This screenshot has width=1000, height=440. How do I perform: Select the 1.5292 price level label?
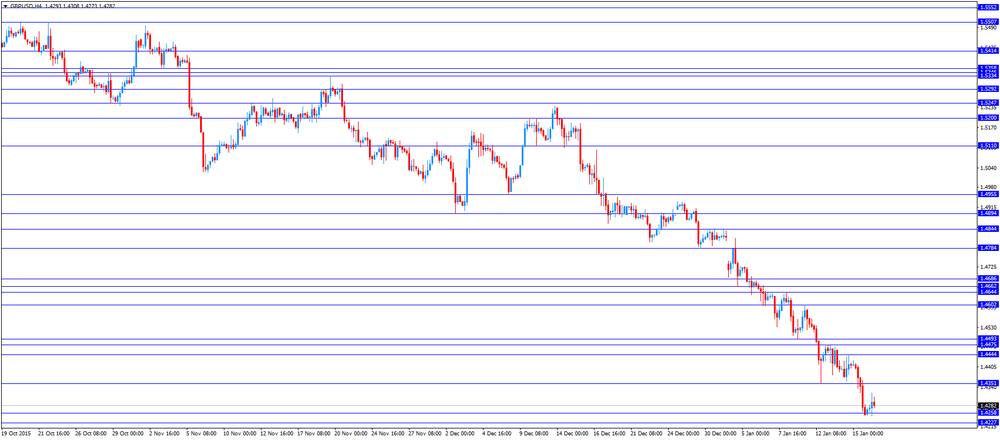pyautogui.click(x=987, y=89)
